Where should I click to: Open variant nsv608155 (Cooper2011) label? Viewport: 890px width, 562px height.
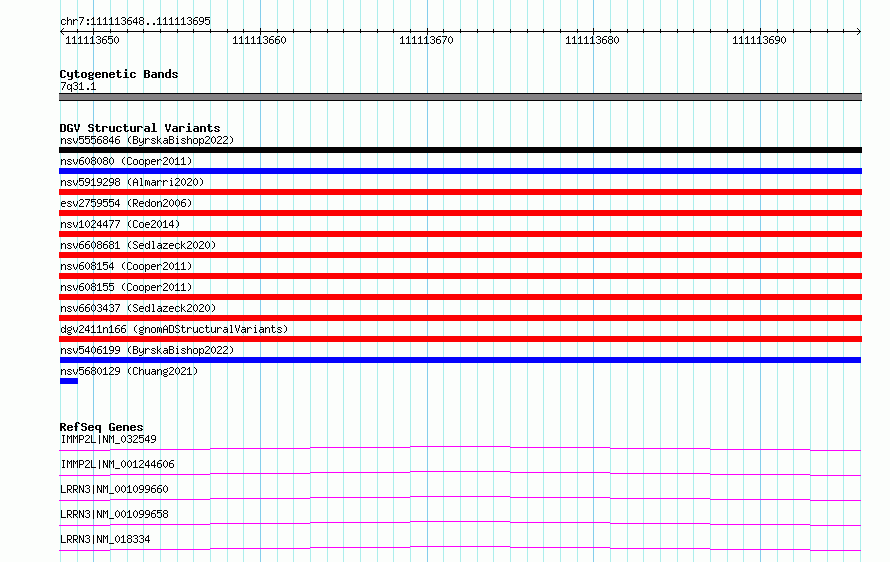click(126, 287)
